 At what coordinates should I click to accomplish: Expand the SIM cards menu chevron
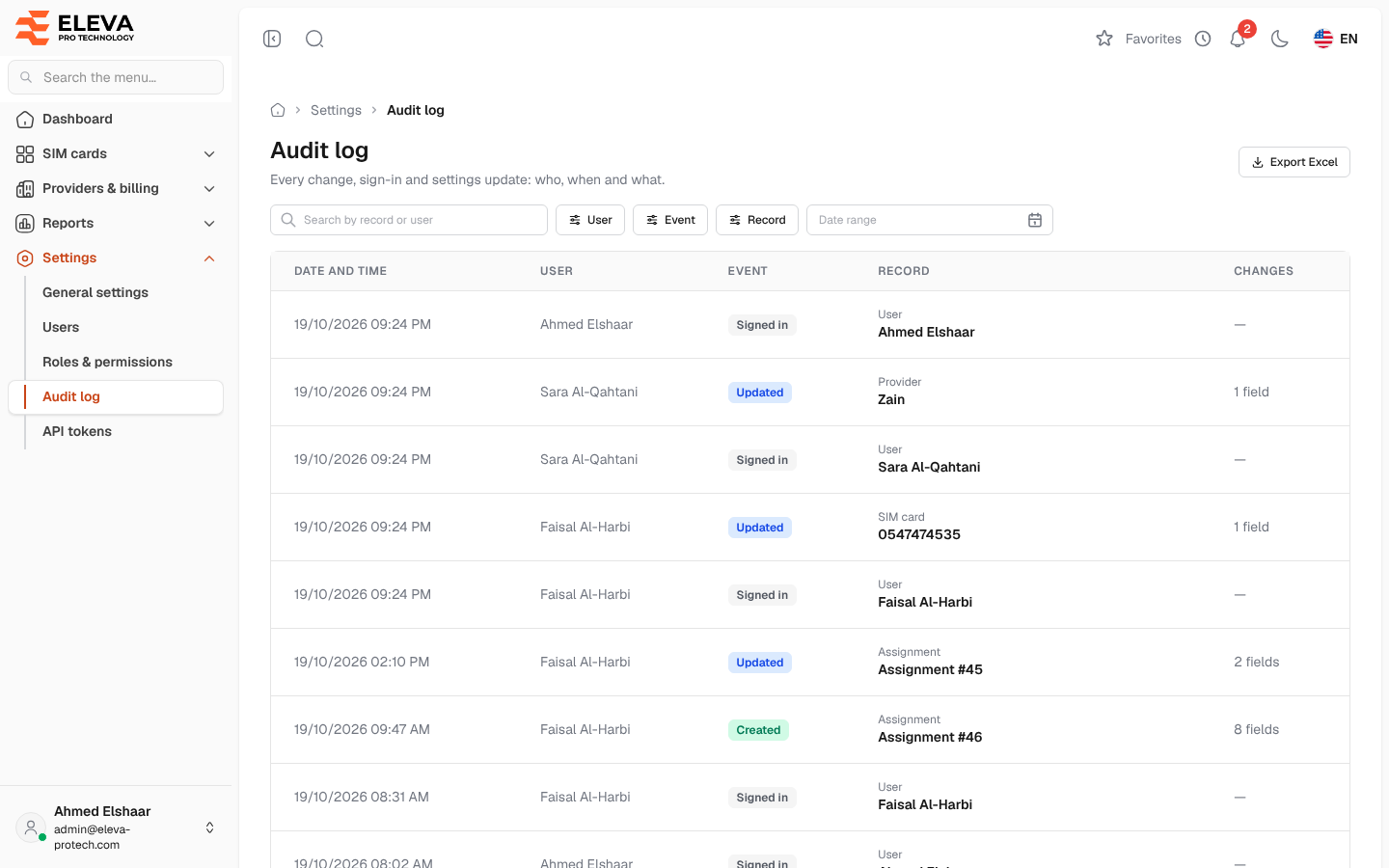click(209, 153)
